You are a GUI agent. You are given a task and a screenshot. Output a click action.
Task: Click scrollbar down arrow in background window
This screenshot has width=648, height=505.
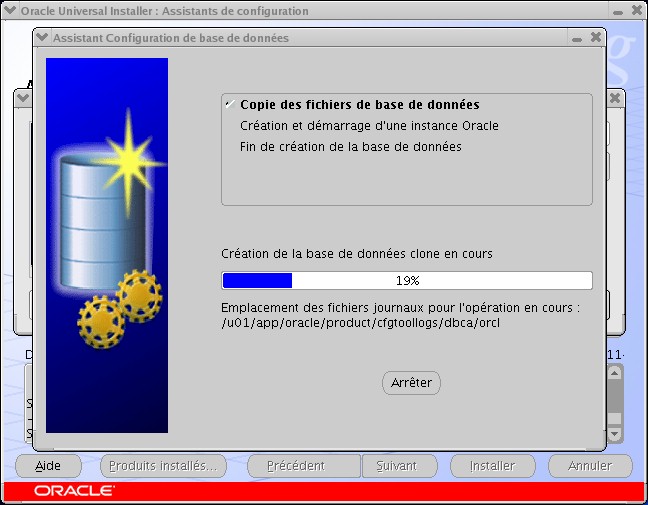[615, 434]
